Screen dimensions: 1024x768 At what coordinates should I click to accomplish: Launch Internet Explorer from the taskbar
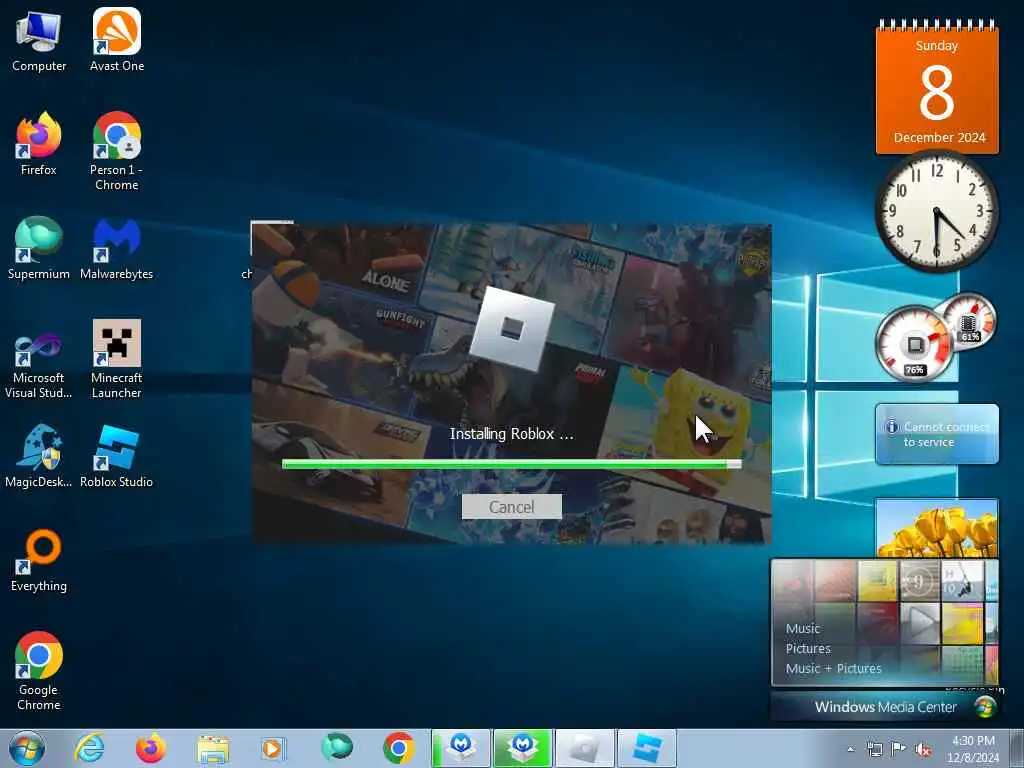(89, 748)
